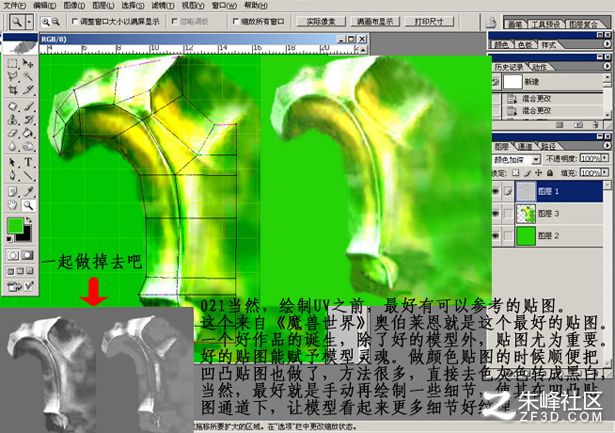Select the Polygonal Lasso tool
Image resolution: width=615 pixels, height=433 pixels.
pos(13,76)
